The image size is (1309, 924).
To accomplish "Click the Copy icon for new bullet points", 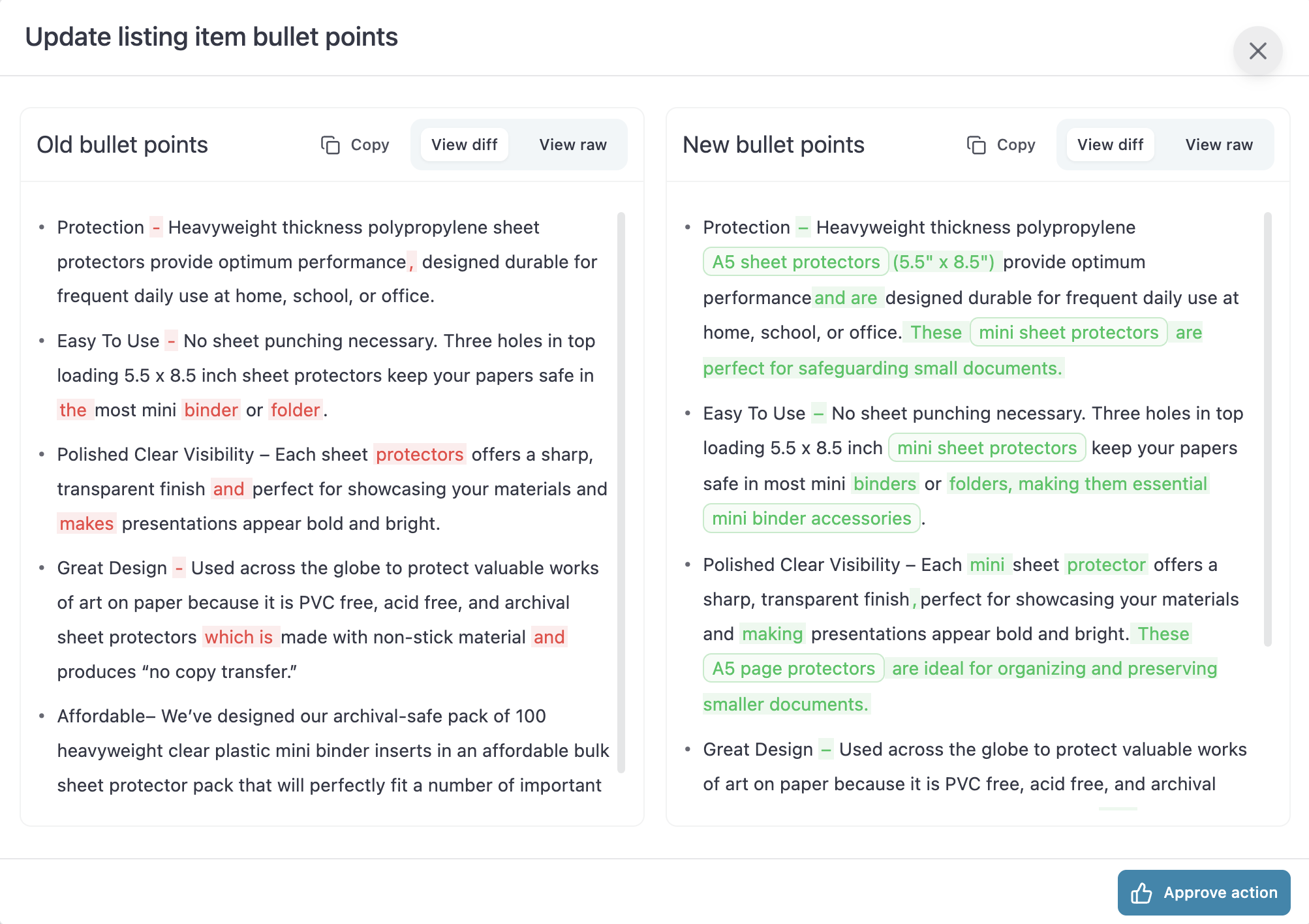I will 977,144.
